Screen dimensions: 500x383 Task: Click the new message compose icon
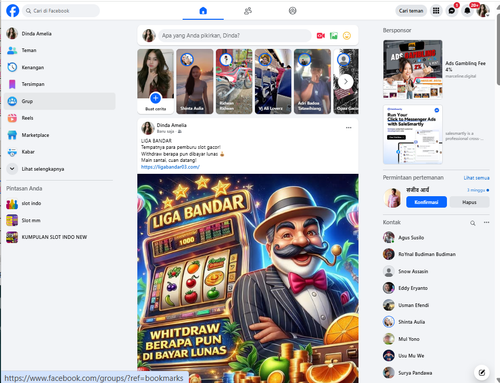click(x=482, y=373)
